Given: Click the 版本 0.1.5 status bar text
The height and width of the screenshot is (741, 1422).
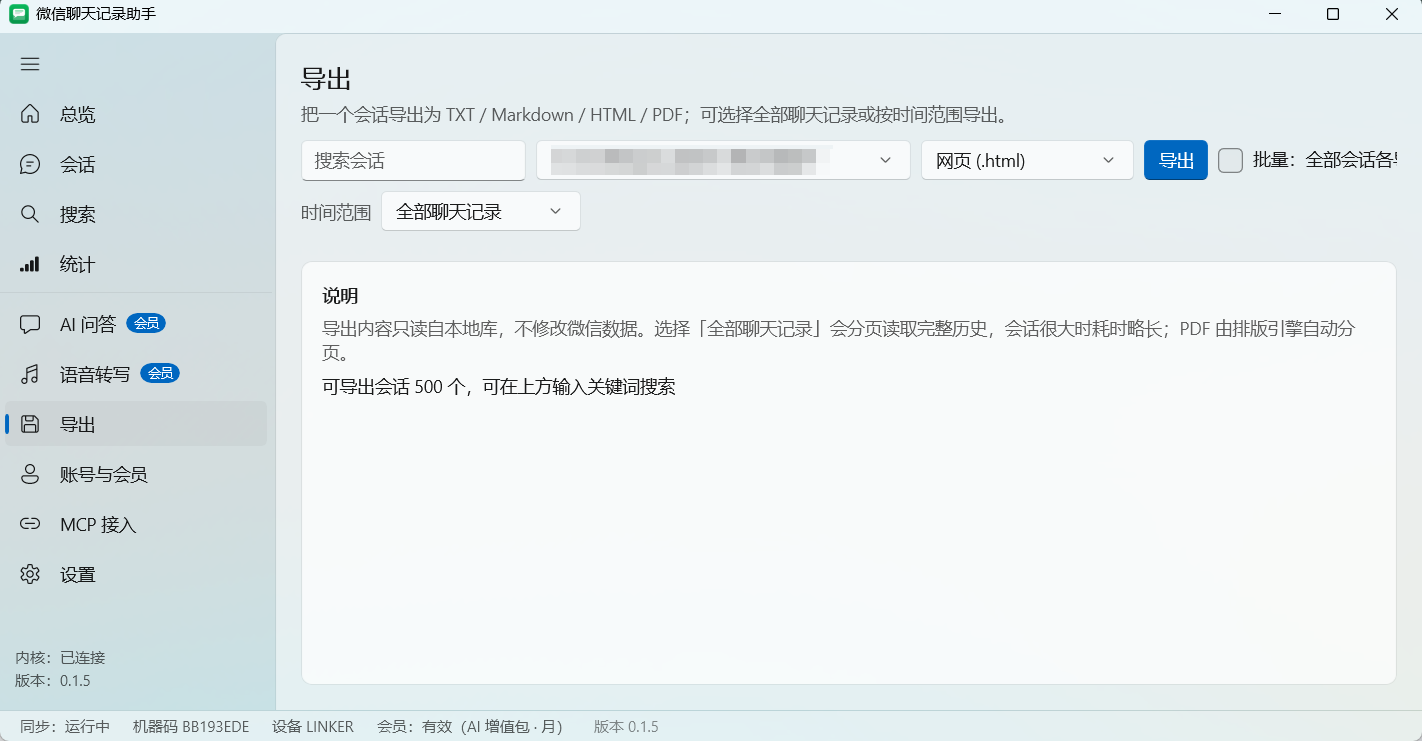Looking at the screenshot, I should [x=626, y=727].
